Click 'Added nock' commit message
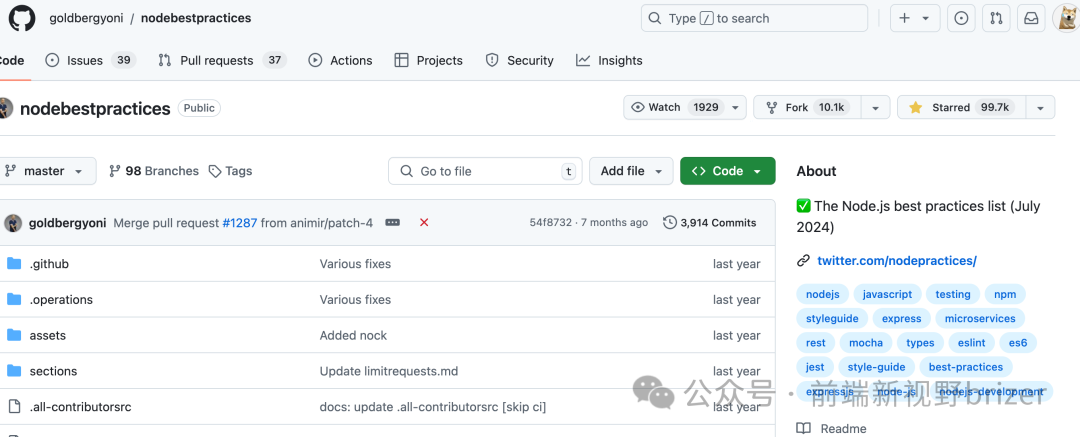1080x437 pixels. tap(353, 335)
